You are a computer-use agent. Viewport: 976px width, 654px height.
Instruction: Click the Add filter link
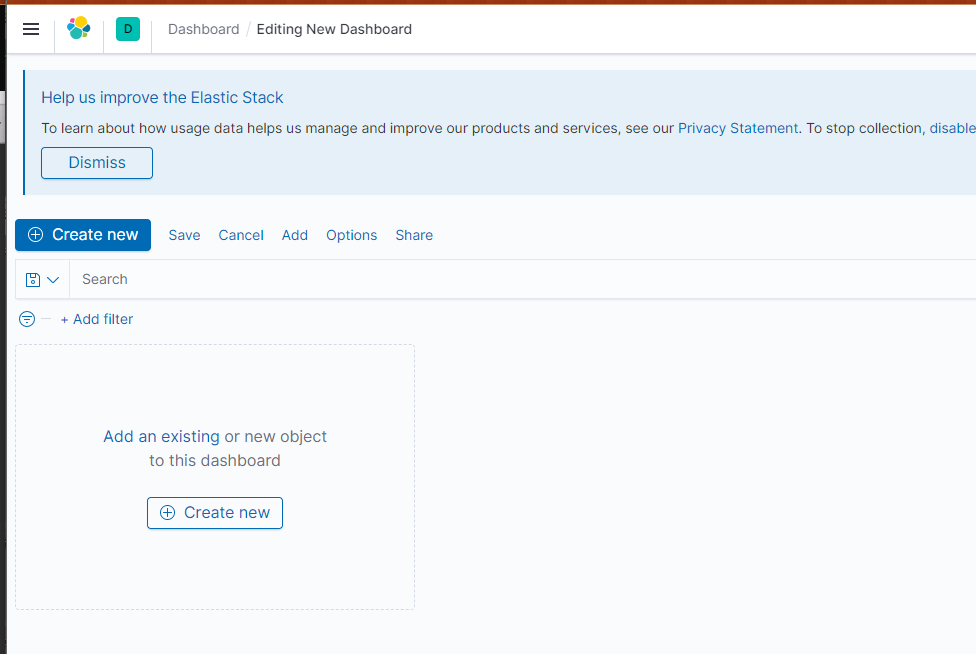click(x=96, y=319)
